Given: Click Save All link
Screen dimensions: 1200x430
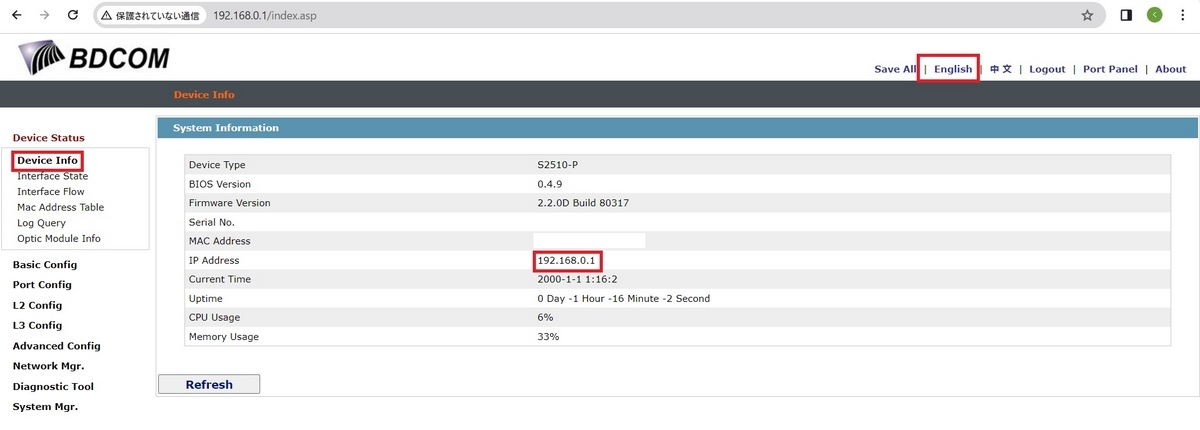Looking at the screenshot, I should (x=895, y=69).
